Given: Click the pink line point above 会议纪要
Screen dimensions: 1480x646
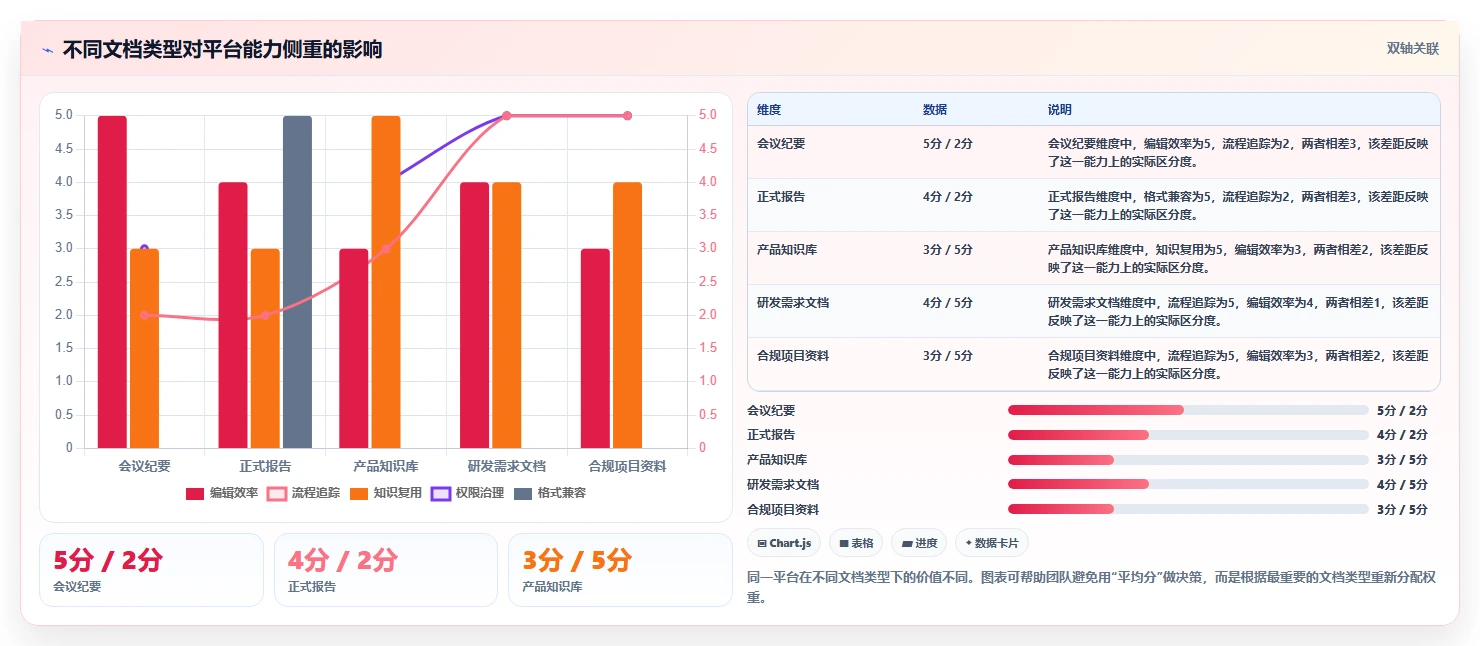Looking at the screenshot, I should [x=144, y=315].
